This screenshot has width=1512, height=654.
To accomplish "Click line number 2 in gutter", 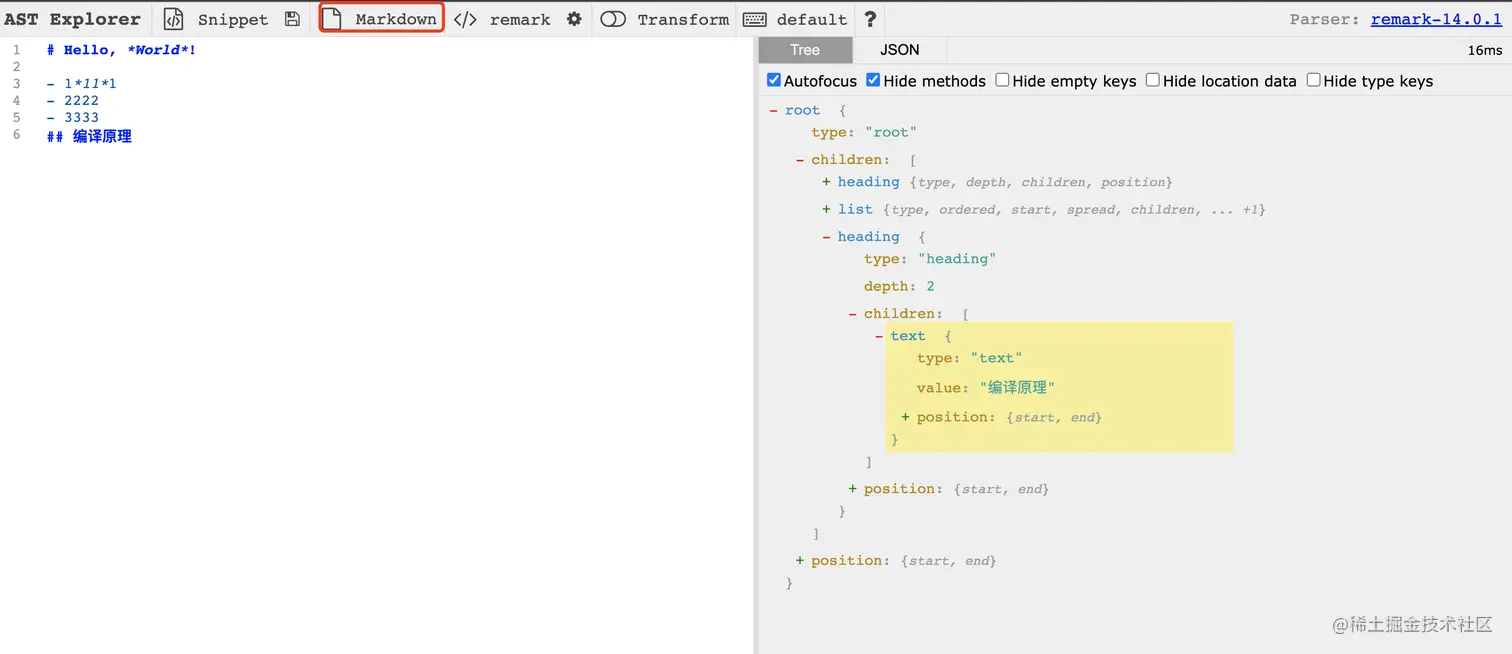I will coord(16,66).
